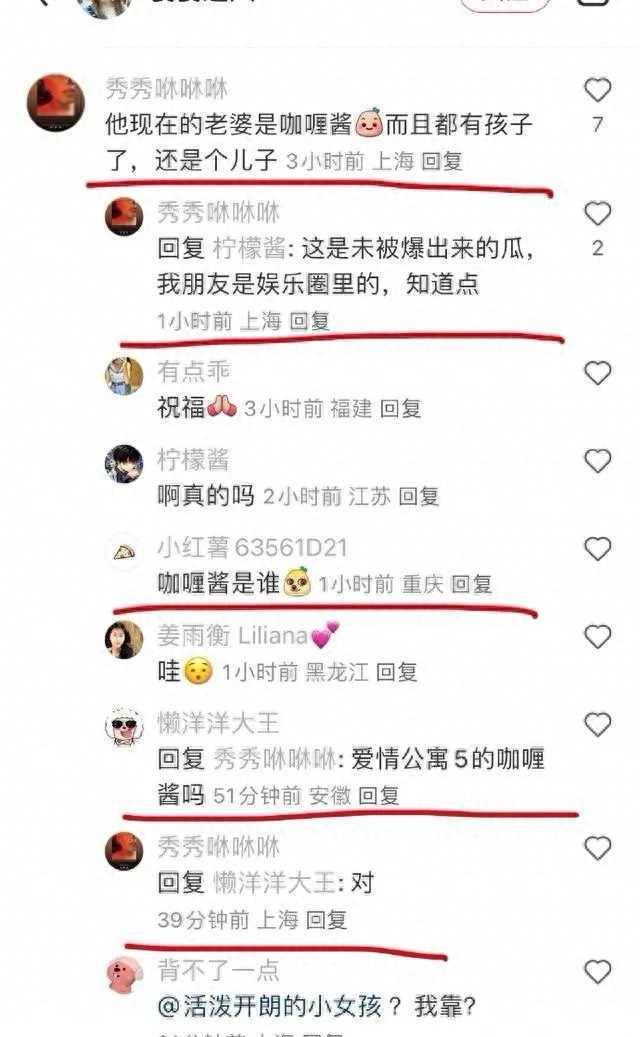Tap 回复 on the 39分钟前 上海 reply
This screenshot has height=1037, width=640.
point(327,920)
